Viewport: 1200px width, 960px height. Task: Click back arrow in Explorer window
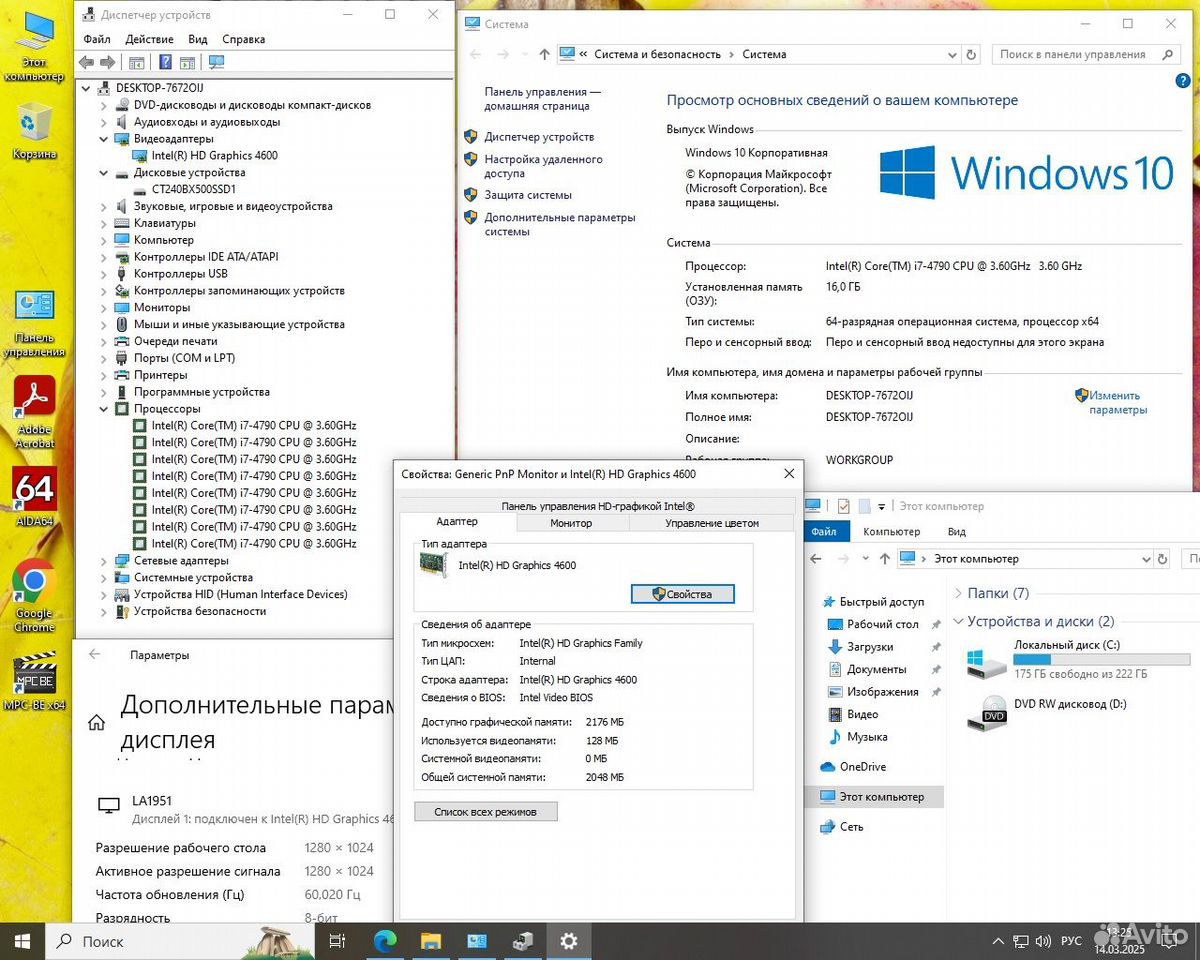click(816, 559)
